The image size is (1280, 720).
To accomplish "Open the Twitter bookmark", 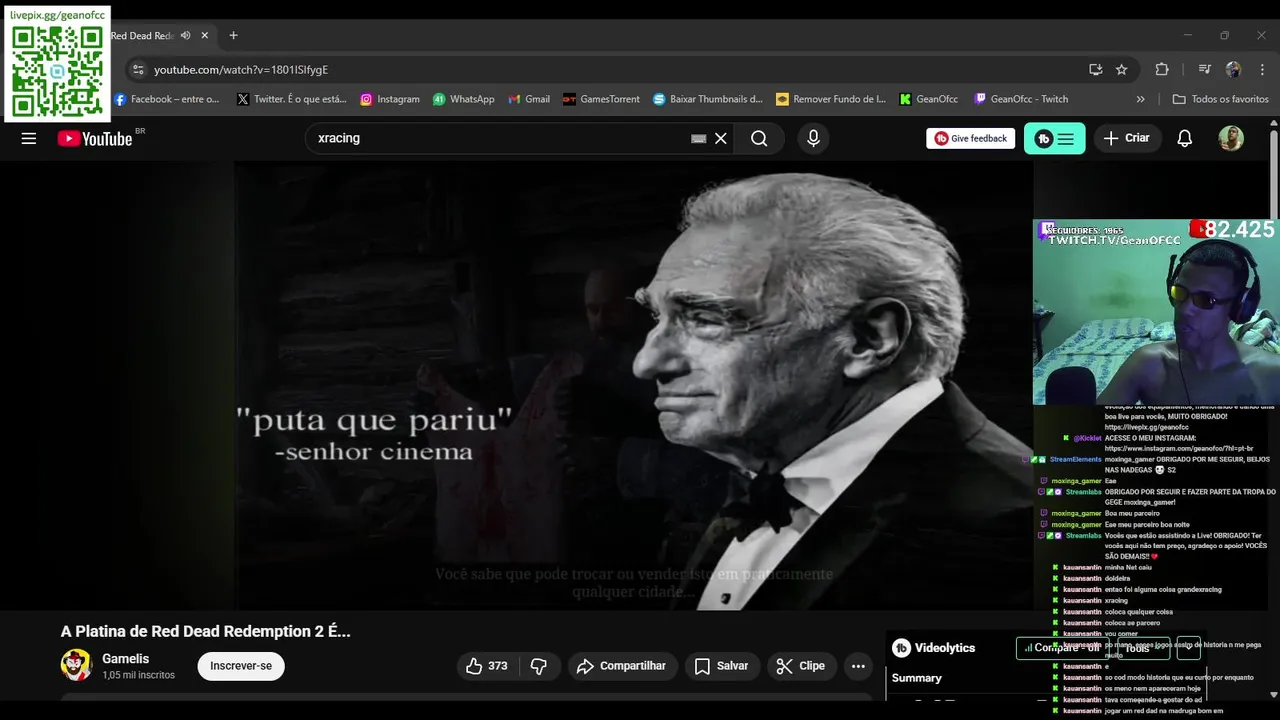I will pos(292,99).
